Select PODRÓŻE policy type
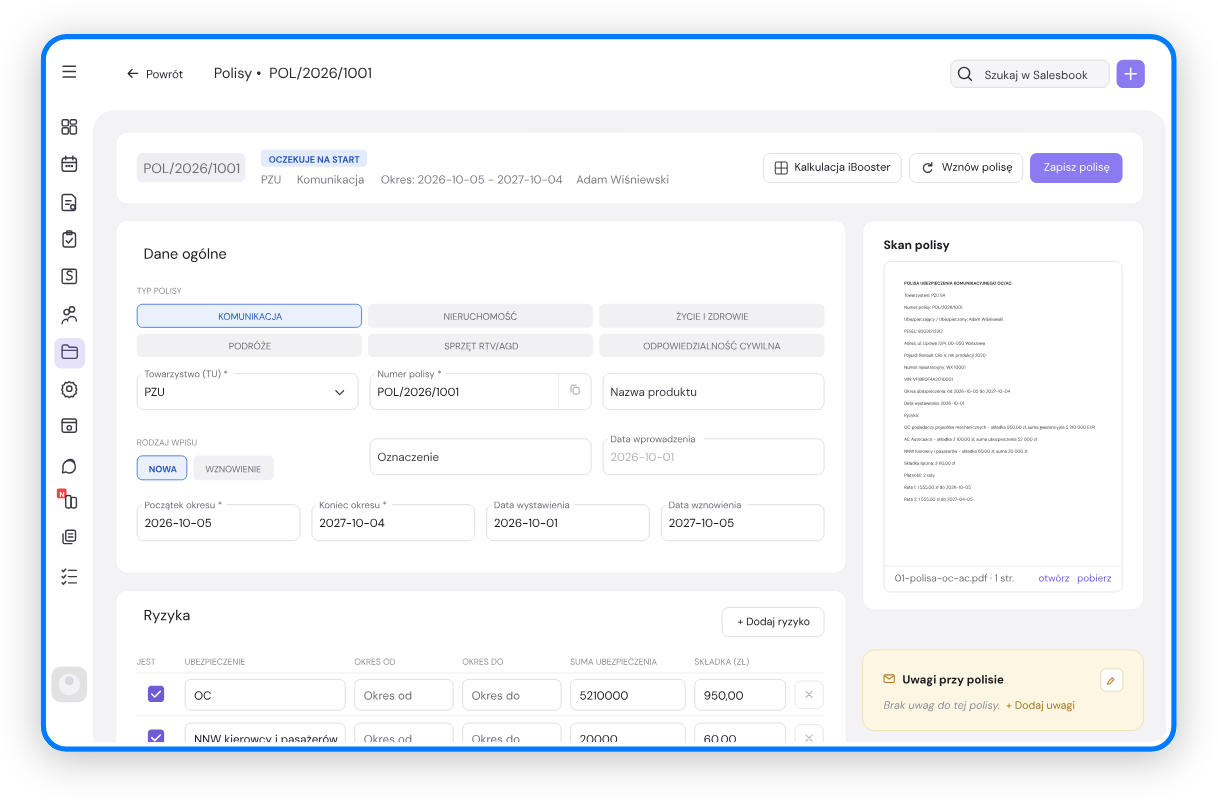Image resolution: width=1218 pixels, height=800 pixels. coord(249,346)
